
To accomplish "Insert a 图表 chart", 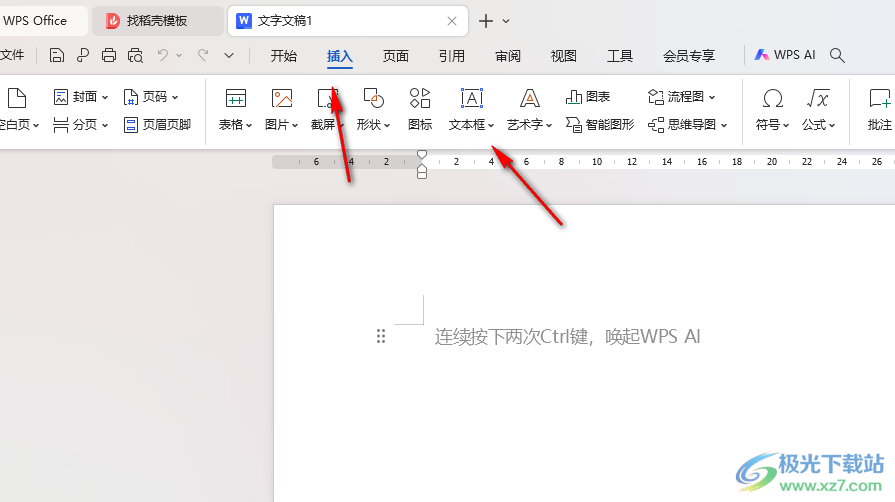I will 588,97.
